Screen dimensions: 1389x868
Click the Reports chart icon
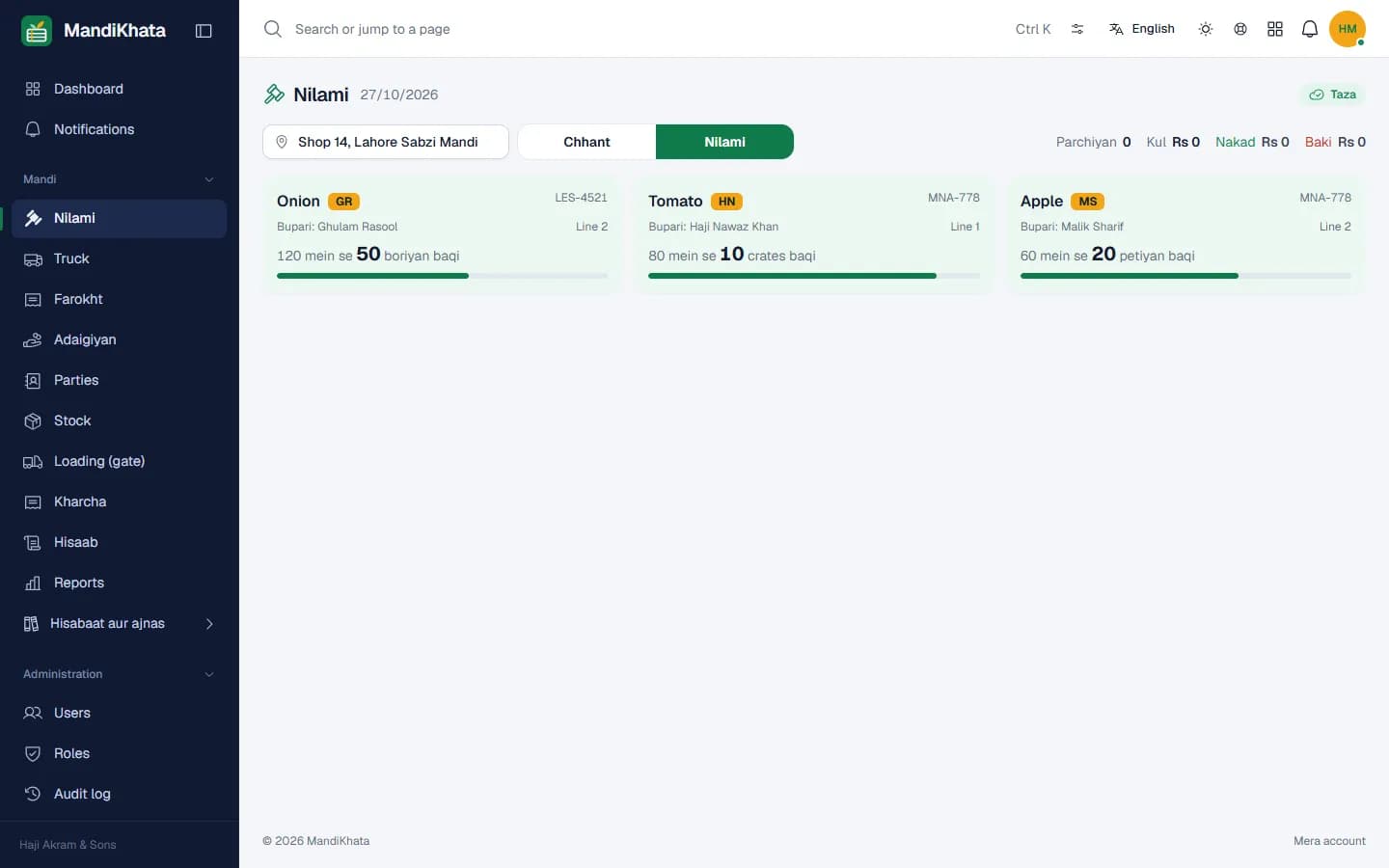pos(33,583)
